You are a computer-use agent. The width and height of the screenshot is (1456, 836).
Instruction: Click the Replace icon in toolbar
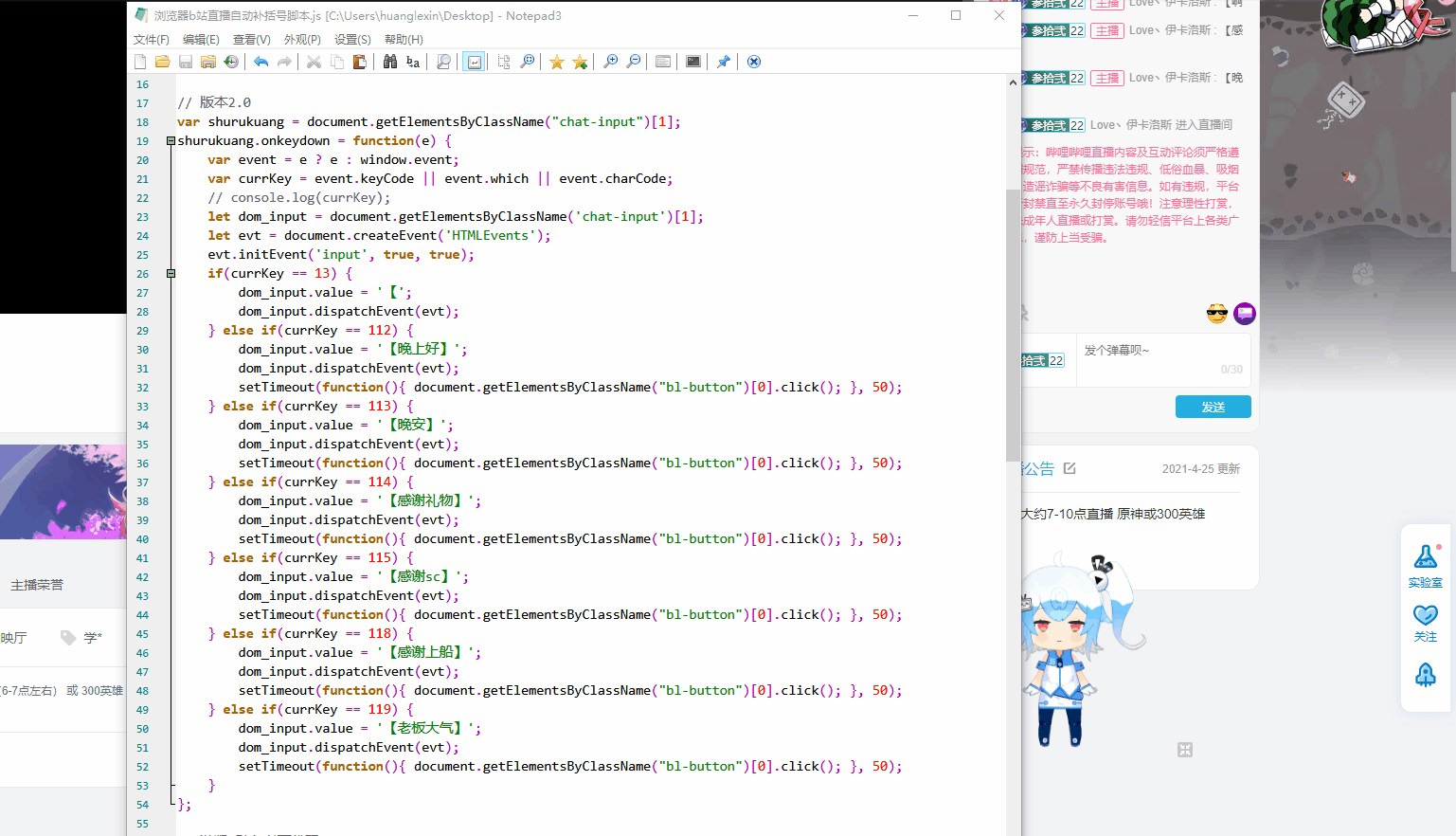tap(413, 62)
